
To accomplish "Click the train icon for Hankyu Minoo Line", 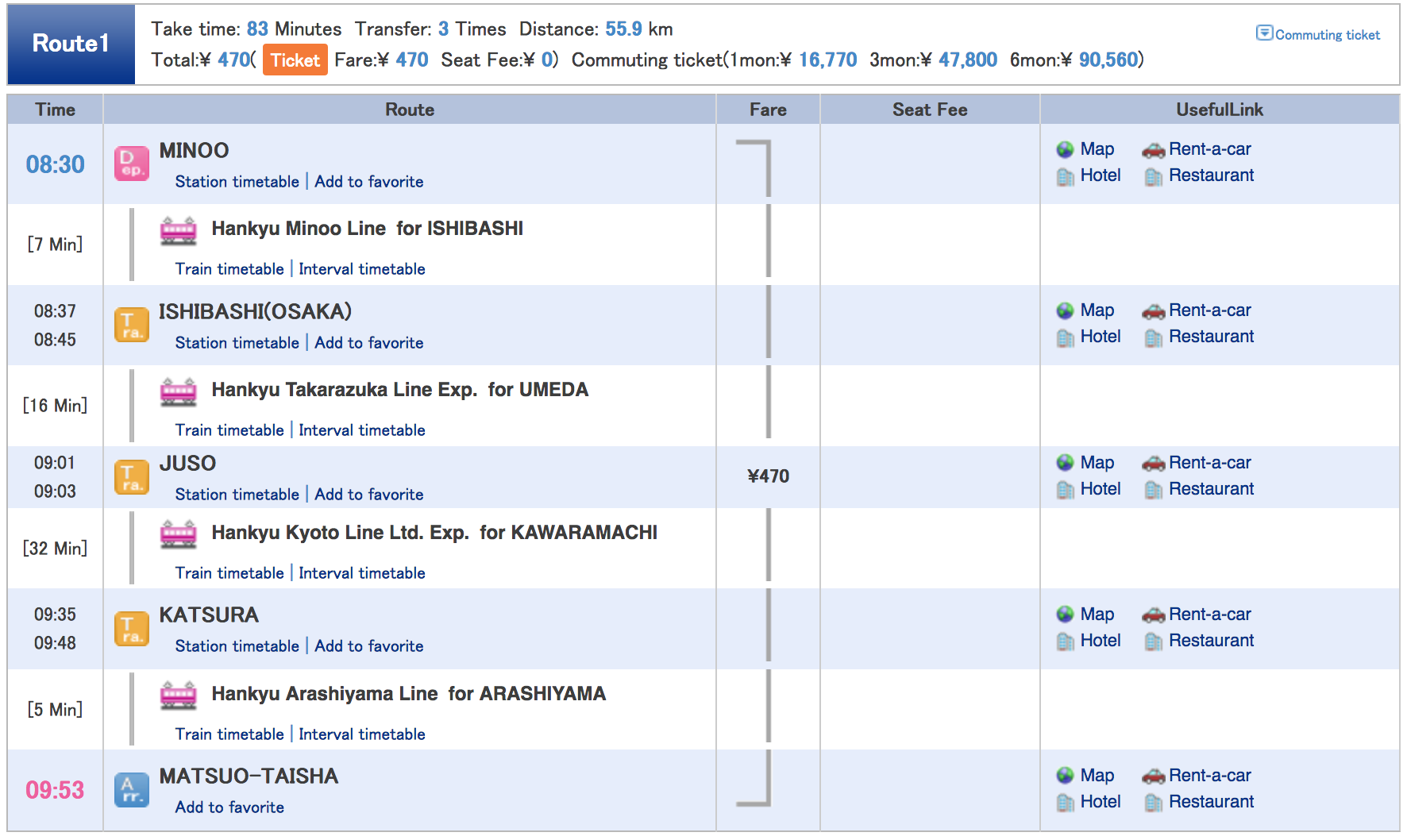I will click(179, 230).
